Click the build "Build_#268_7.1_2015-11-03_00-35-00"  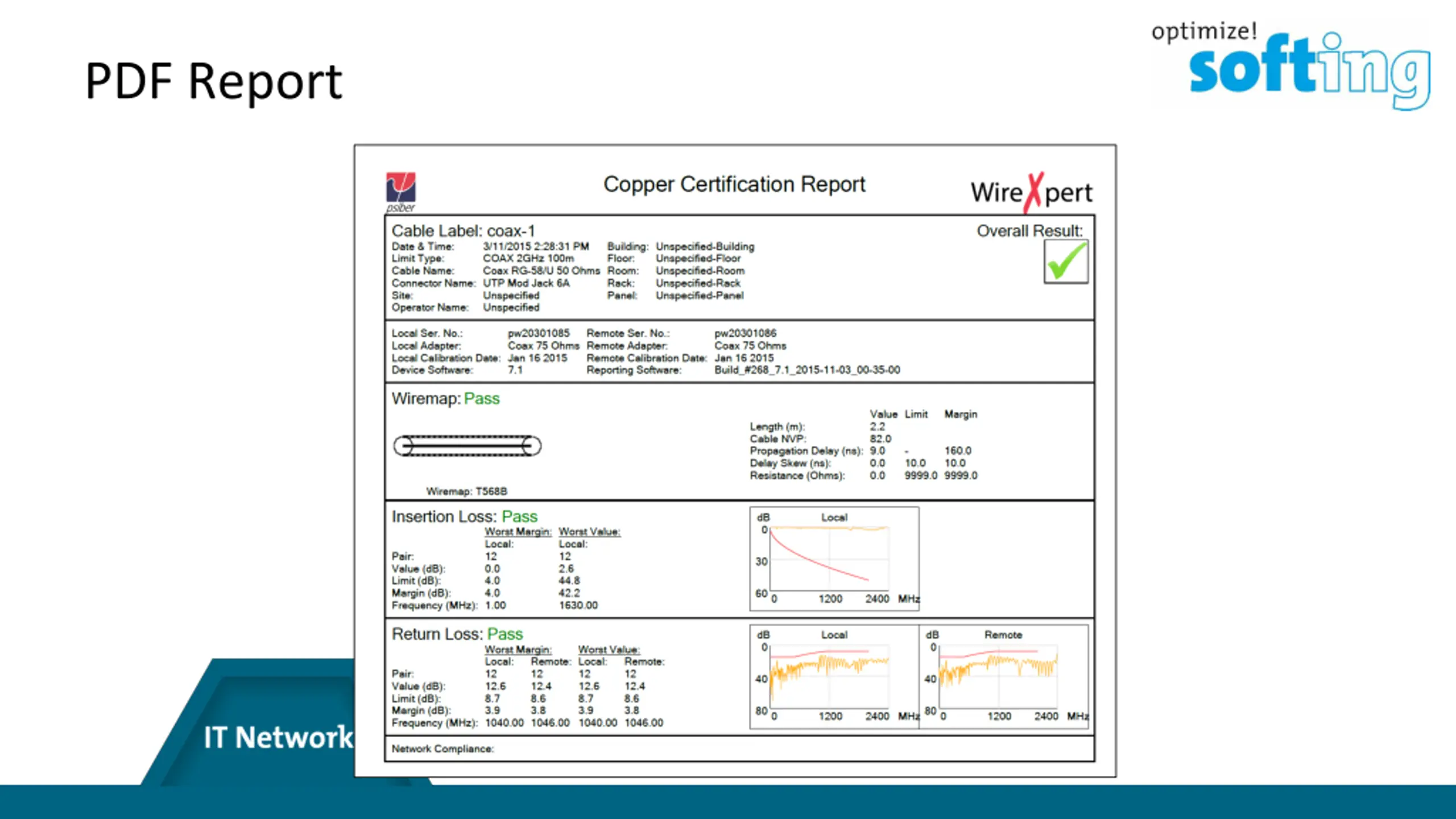click(807, 370)
